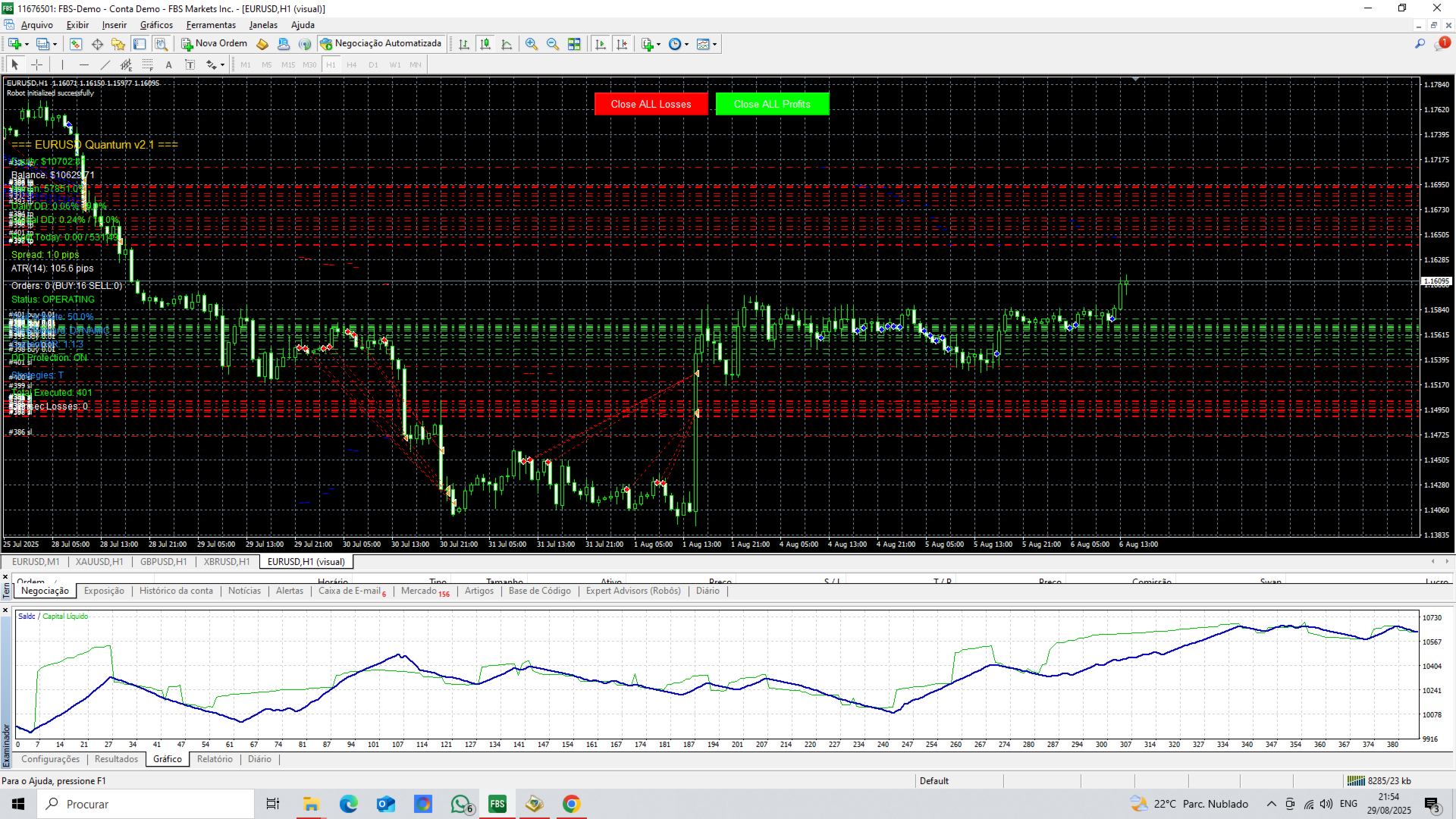The width and height of the screenshot is (1456, 819).
Task: Select the text tool
Action: click(x=168, y=65)
